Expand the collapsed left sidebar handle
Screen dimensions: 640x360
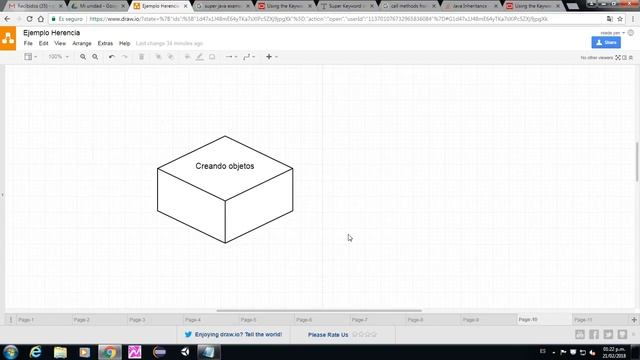[x=2, y=195]
